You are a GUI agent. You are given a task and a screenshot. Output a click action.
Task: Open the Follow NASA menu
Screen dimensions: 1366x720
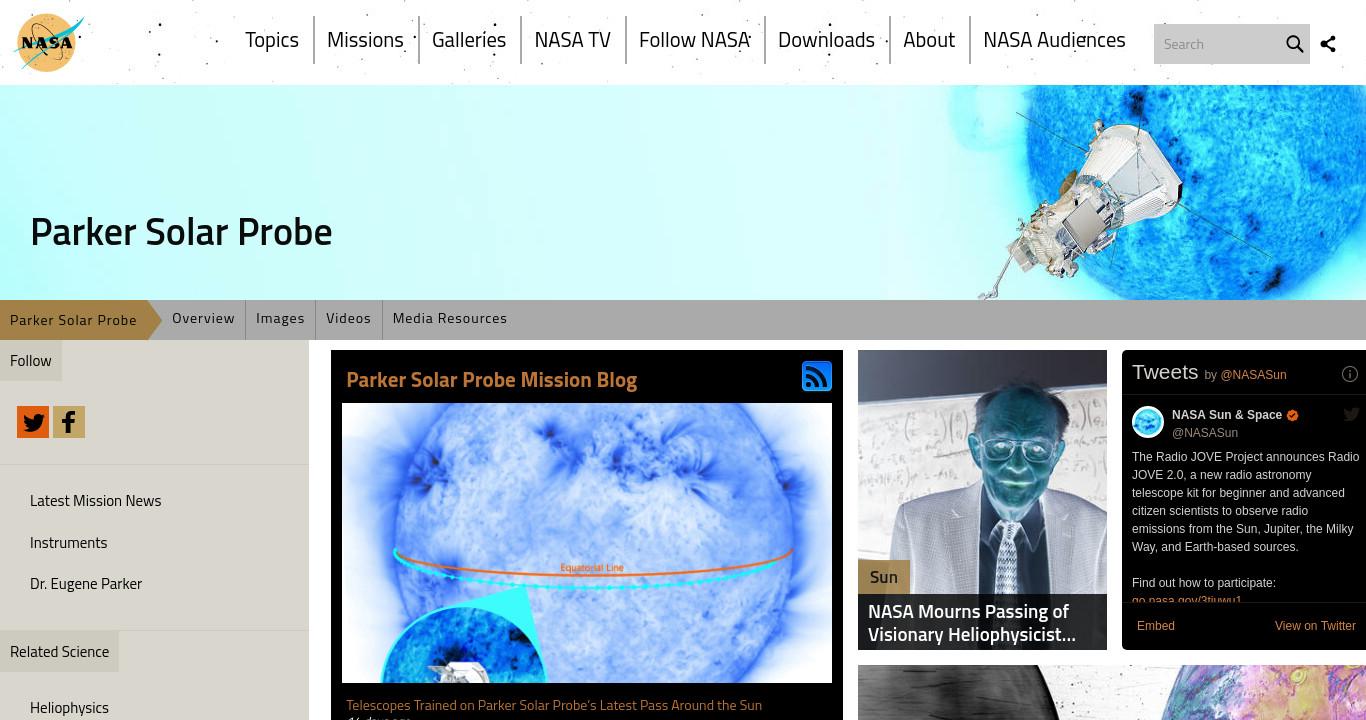[x=694, y=40]
